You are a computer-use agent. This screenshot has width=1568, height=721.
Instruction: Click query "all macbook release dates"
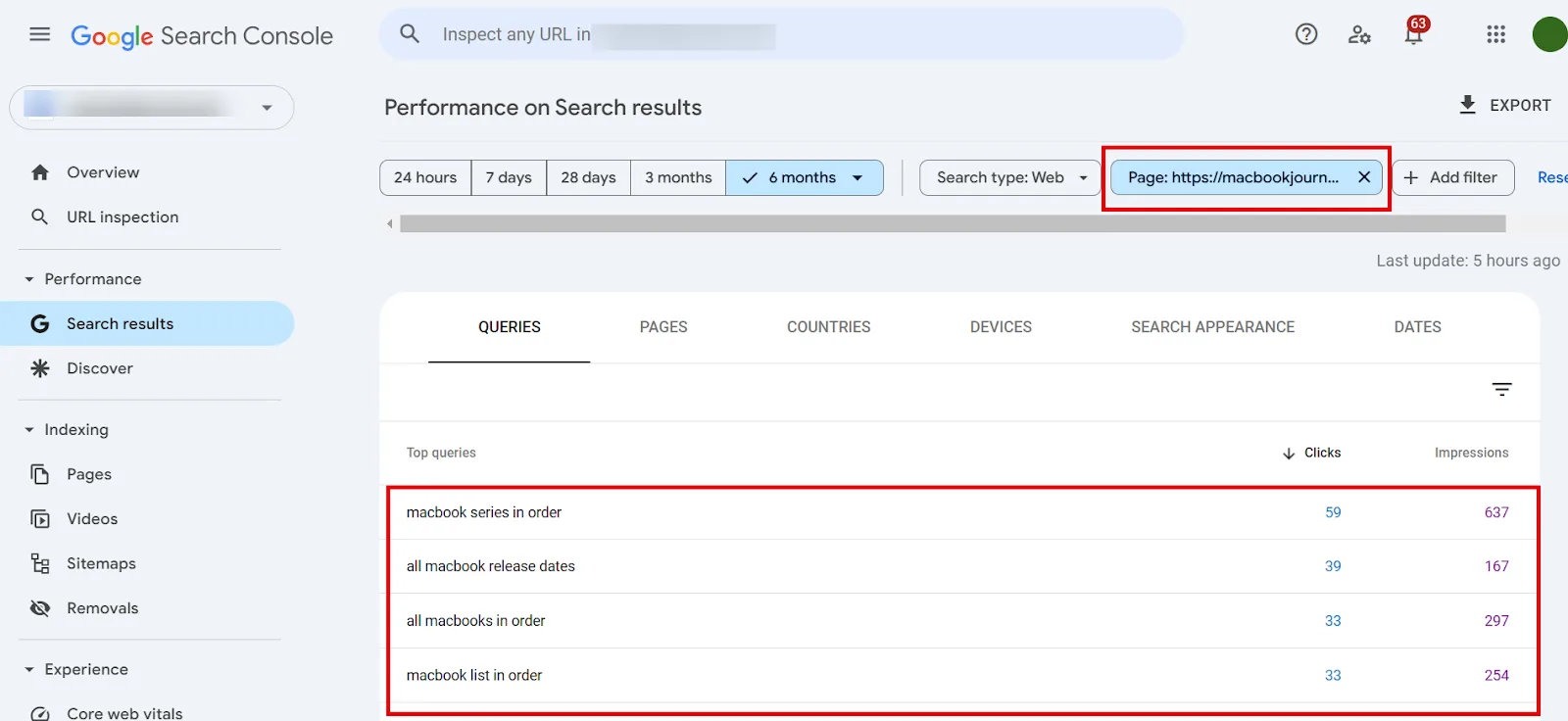point(491,566)
